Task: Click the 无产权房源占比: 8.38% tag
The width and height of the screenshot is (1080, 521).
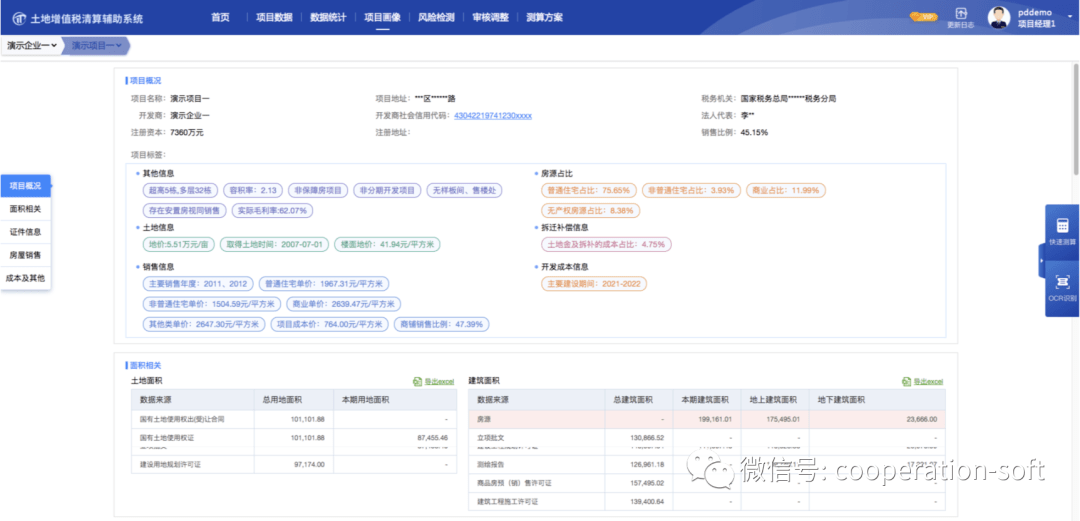Action: point(590,210)
